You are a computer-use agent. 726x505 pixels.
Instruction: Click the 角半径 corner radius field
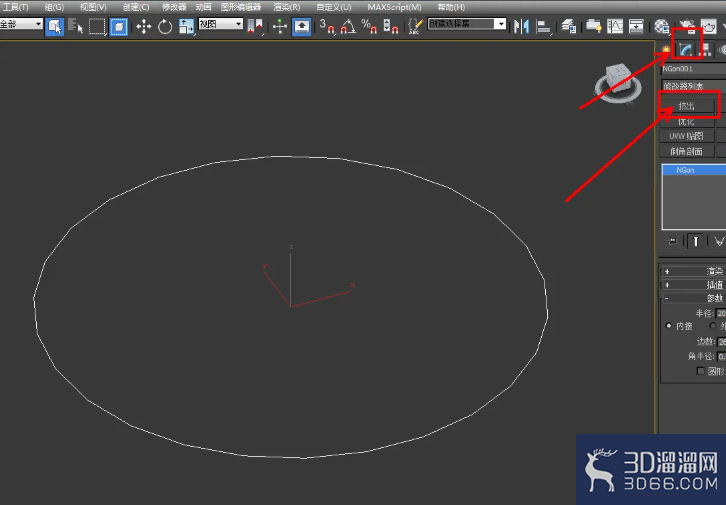[721, 356]
